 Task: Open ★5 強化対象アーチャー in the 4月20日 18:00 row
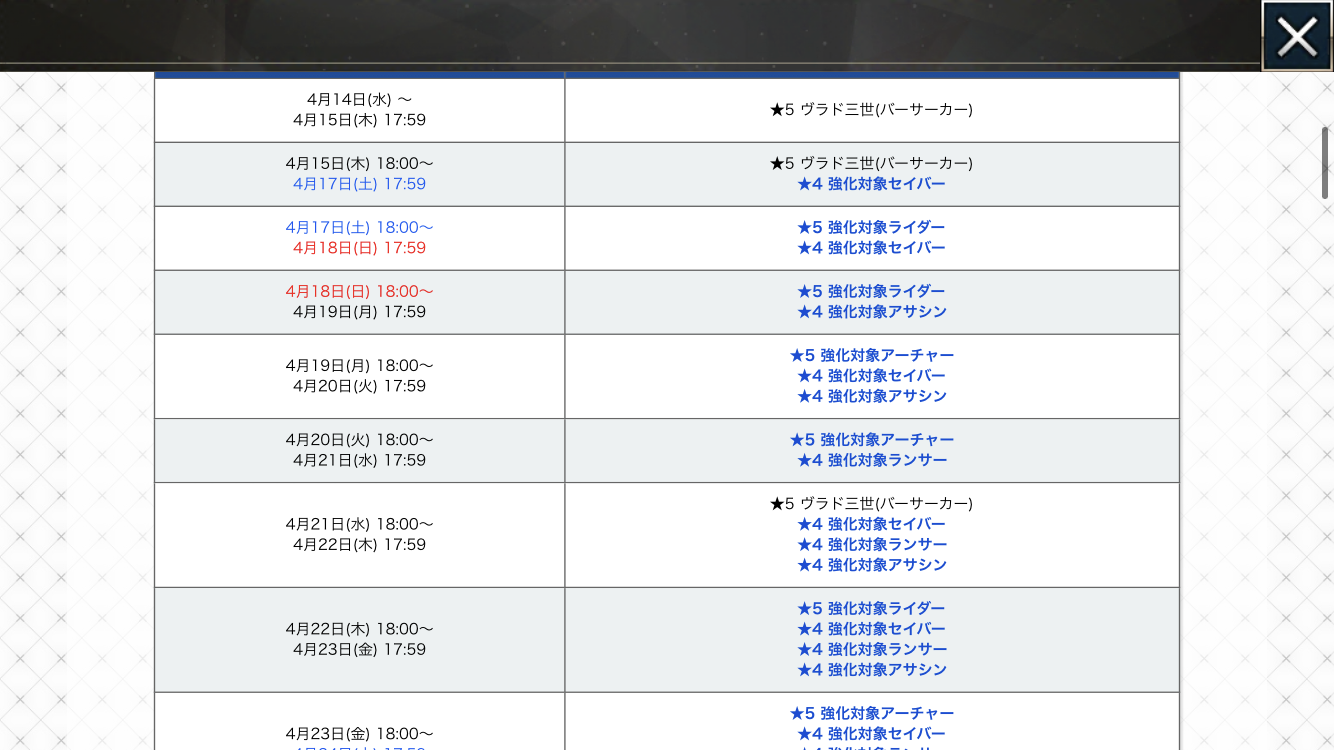coord(871,440)
